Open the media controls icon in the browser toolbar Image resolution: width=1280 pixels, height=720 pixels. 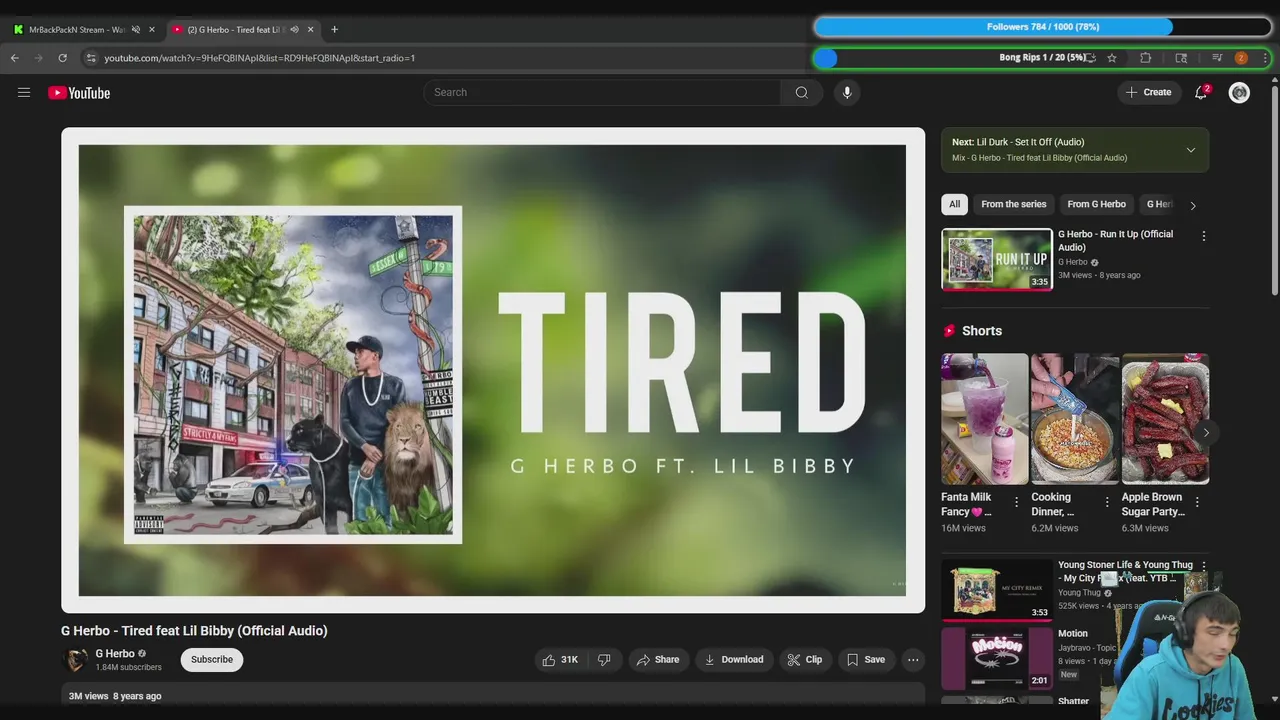click(x=1217, y=58)
